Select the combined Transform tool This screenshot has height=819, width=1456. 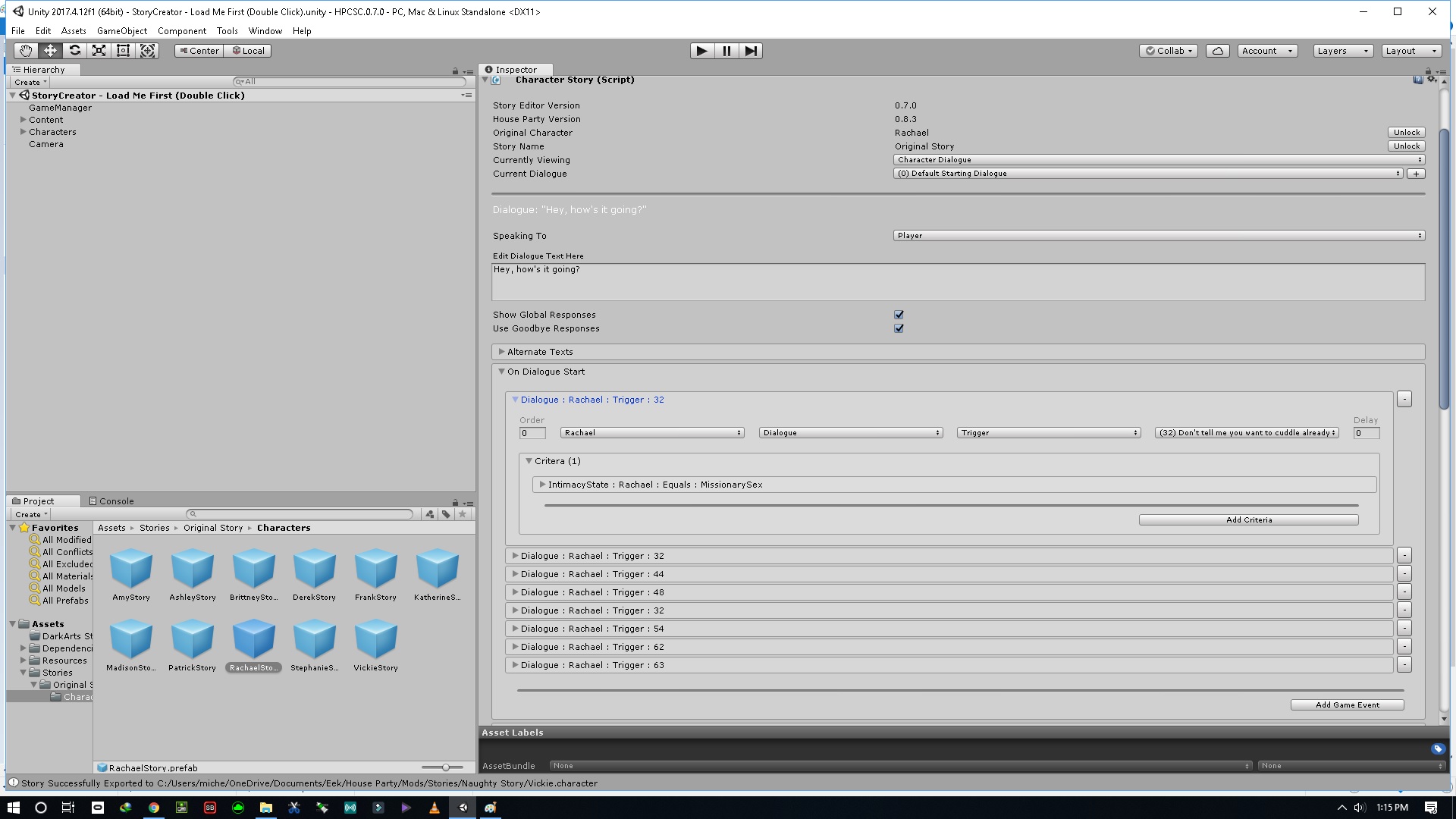(x=148, y=51)
